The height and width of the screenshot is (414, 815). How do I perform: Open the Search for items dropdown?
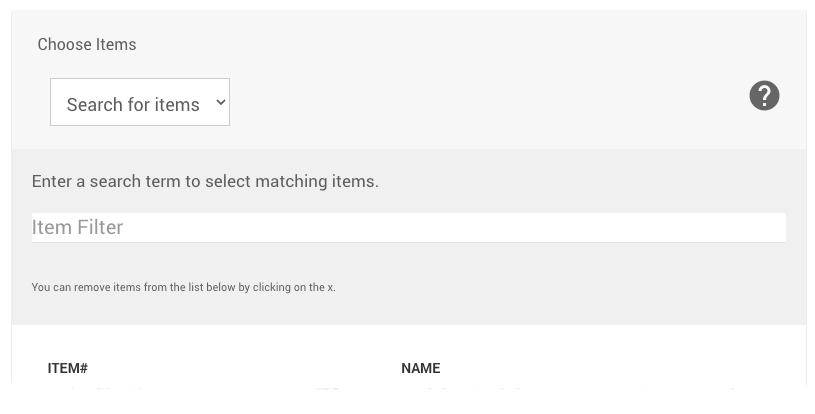[140, 103]
